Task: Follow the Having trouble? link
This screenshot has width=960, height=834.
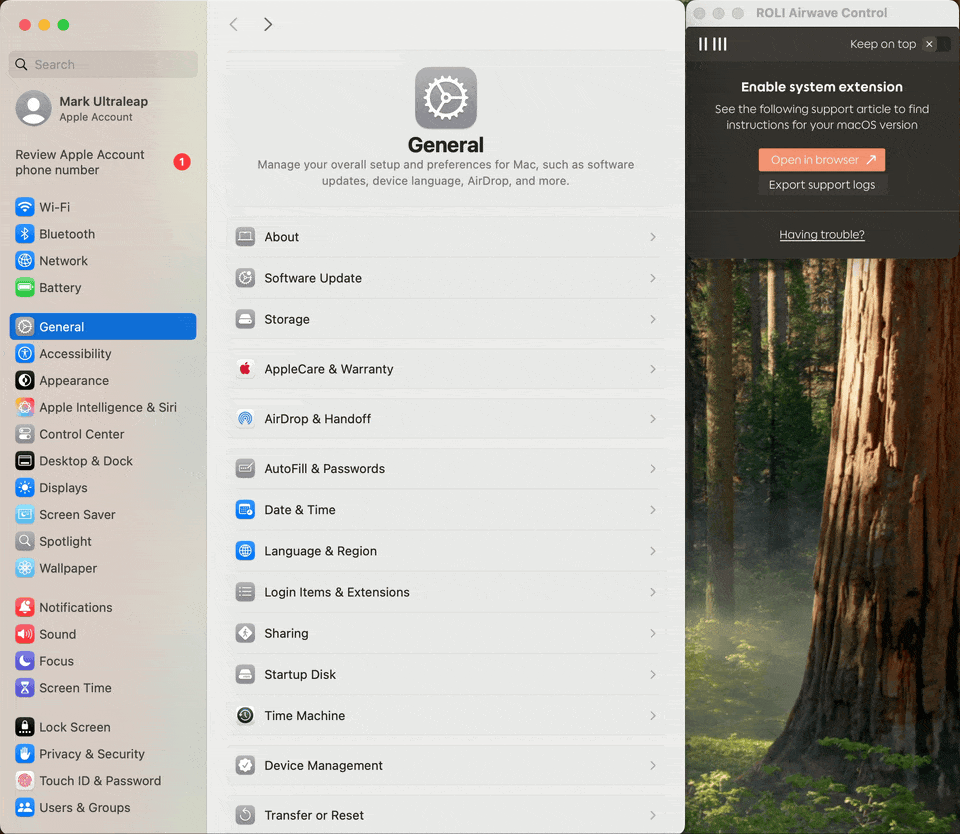Action: tap(822, 235)
